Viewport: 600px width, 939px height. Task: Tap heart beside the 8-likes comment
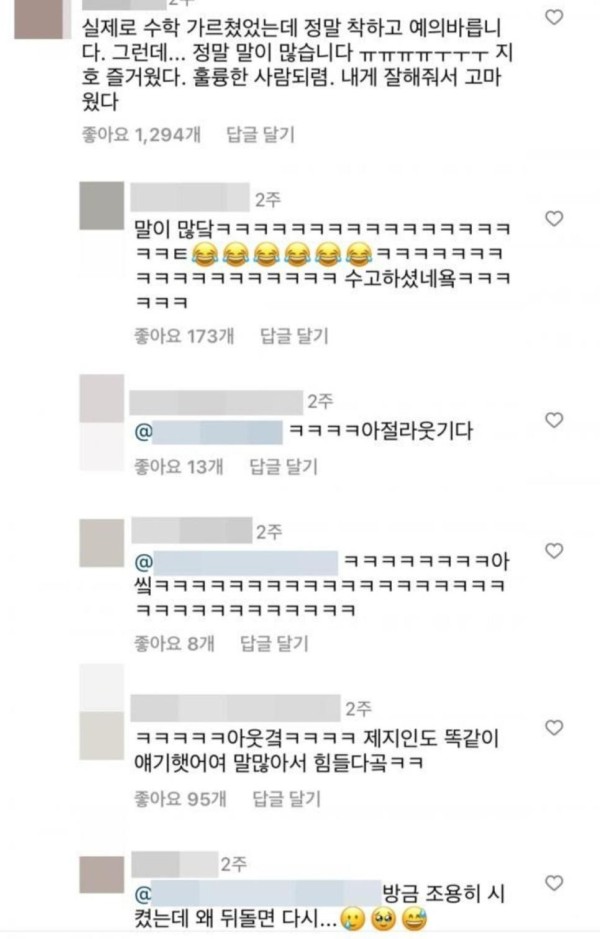click(554, 550)
